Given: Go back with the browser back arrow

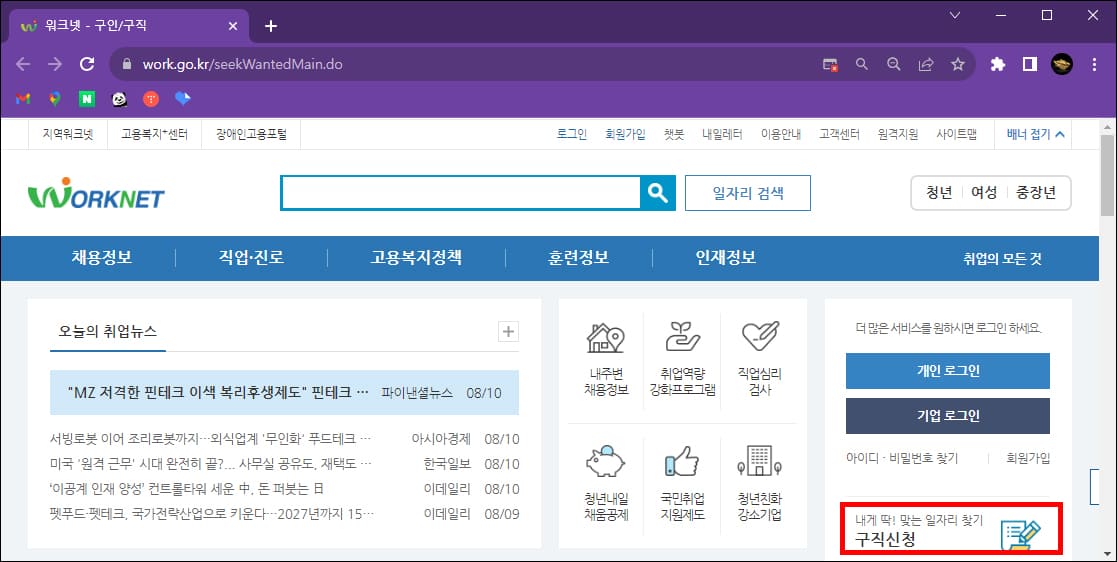Looking at the screenshot, I should [23, 64].
